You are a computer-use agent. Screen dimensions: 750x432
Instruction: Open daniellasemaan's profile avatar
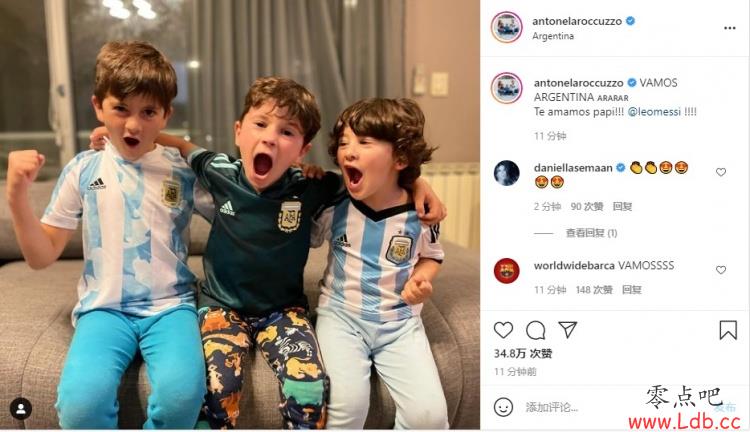(x=507, y=173)
